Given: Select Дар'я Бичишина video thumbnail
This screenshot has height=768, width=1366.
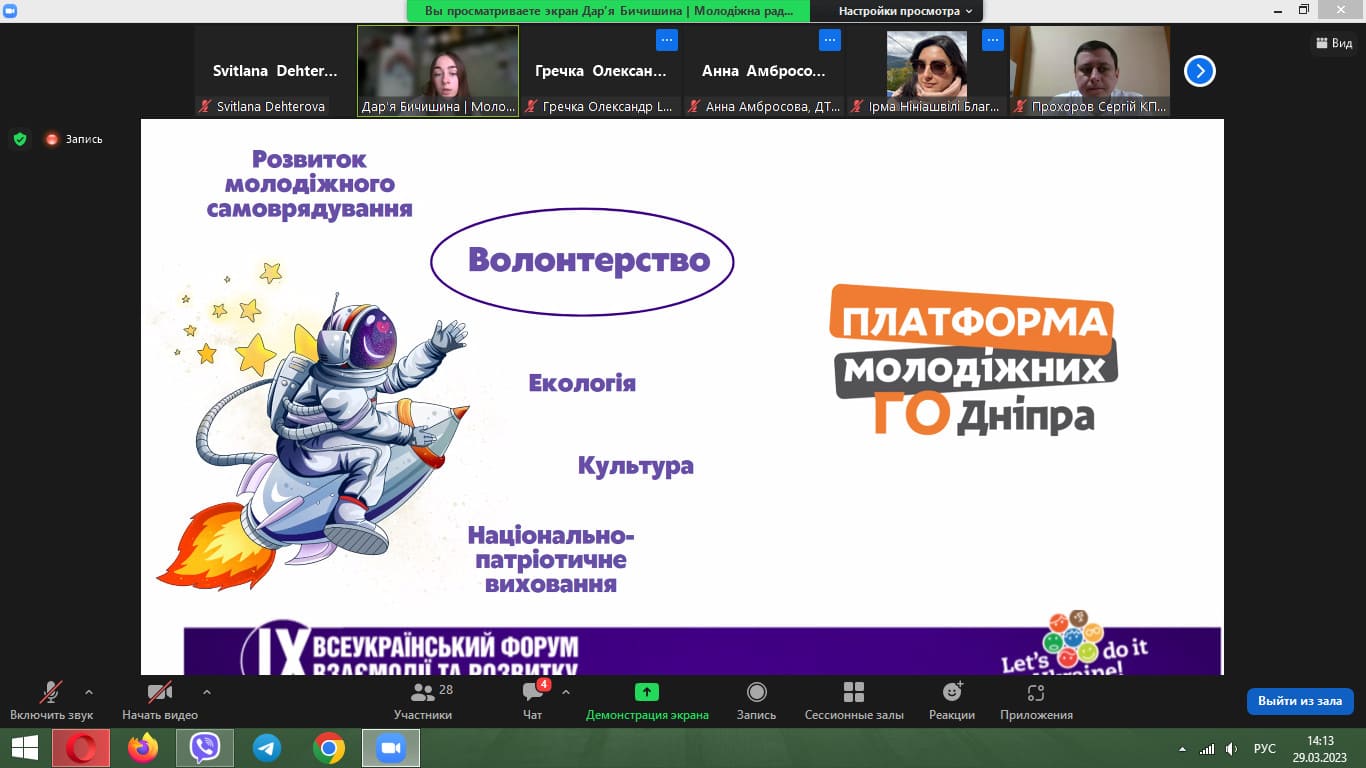Looking at the screenshot, I should click(x=438, y=71).
